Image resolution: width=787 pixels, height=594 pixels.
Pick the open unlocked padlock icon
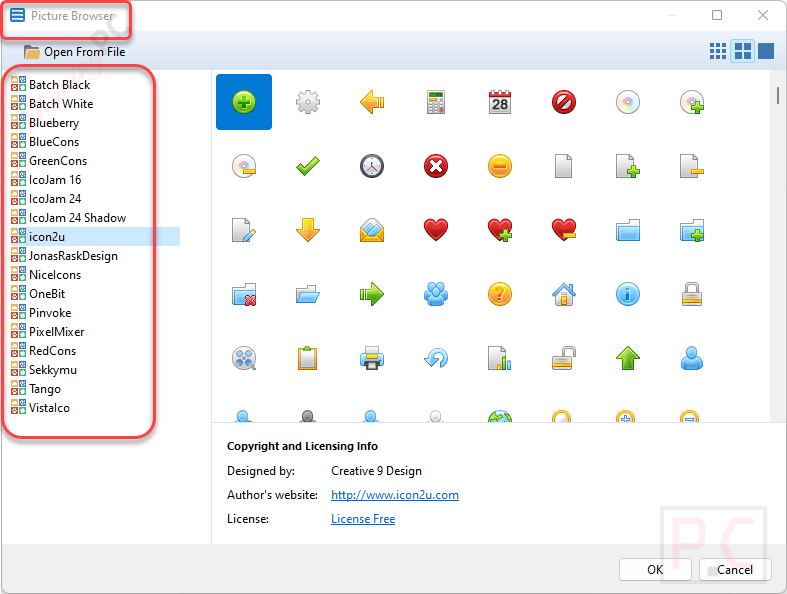[x=564, y=359]
